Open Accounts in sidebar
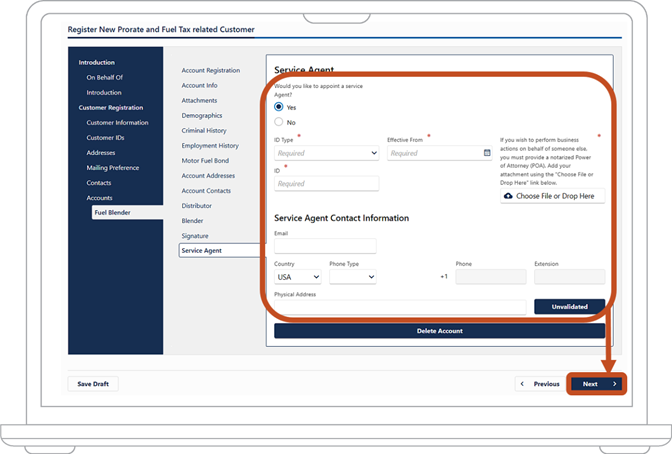The height and width of the screenshot is (454, 672). click(x=99, y=198)
